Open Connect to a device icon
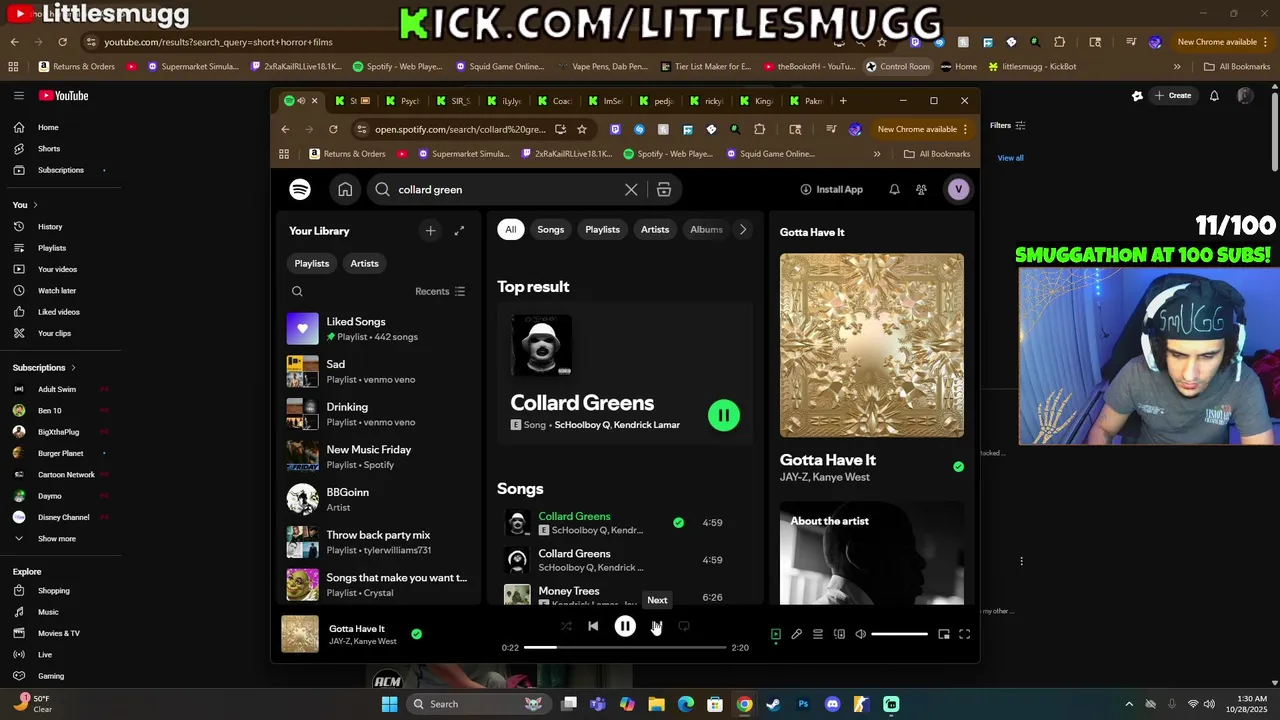Image resolution: width=1280 pixels, height=720 pixels. point(839,634)
